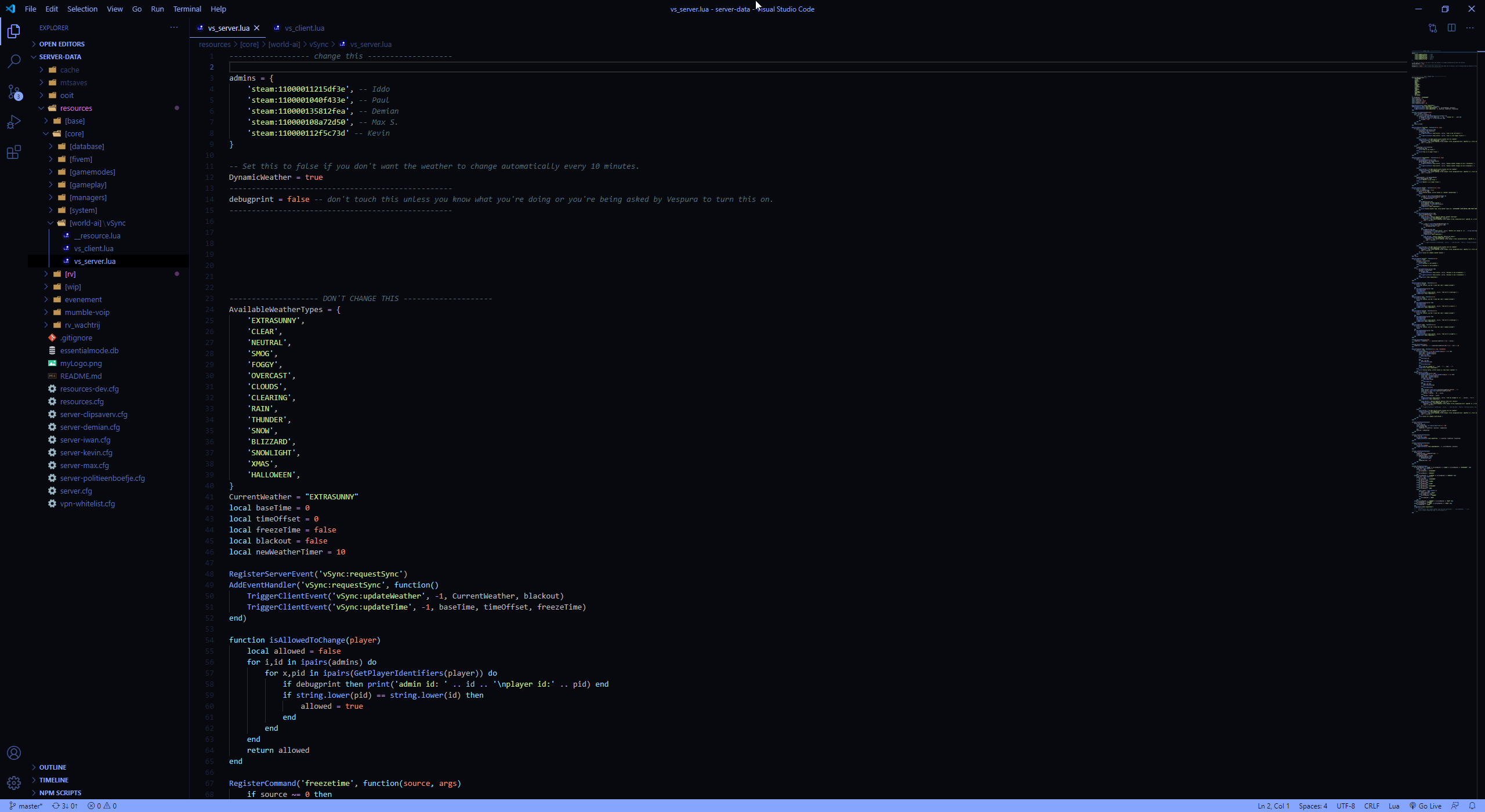
Task: Click the Split Editor Right icon
Action: (x=1451, y=28)
